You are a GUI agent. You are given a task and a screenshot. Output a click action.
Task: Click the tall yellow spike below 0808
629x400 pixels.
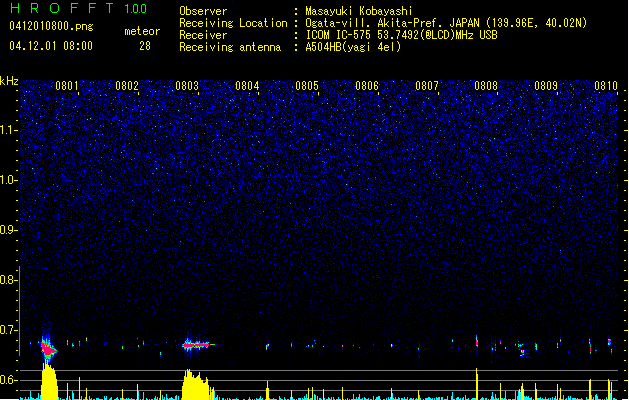[x=477, y=384]
